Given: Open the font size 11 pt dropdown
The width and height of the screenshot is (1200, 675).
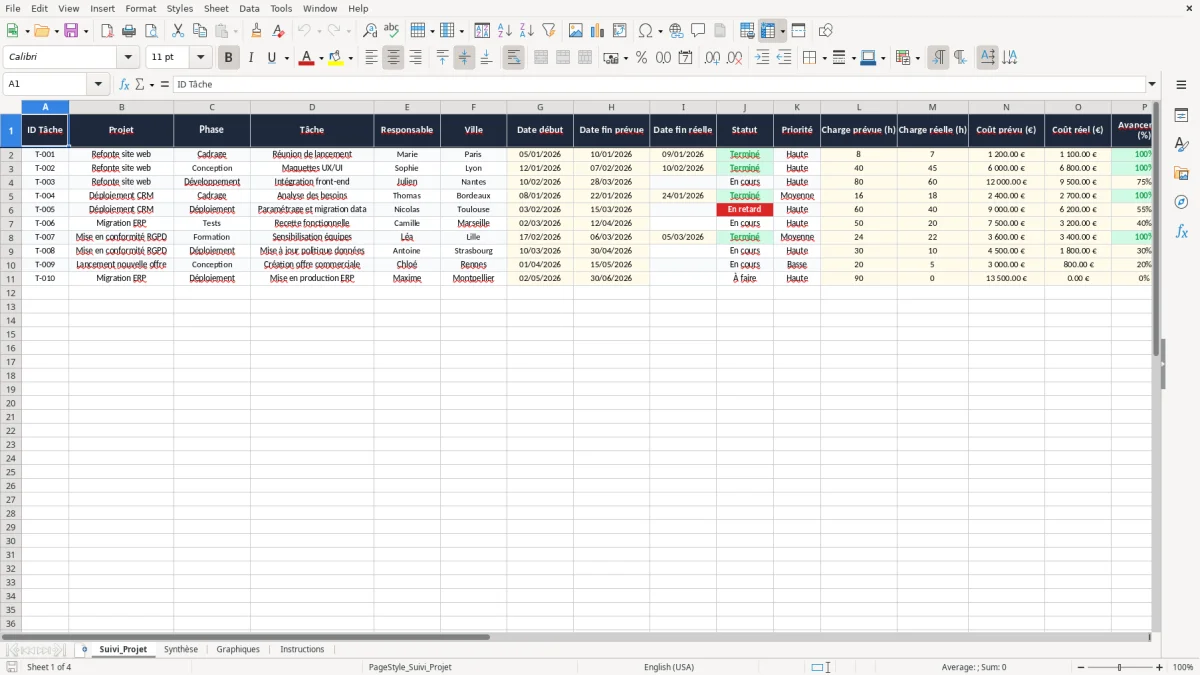Looking at the screenshot, I should click(200, 58).
